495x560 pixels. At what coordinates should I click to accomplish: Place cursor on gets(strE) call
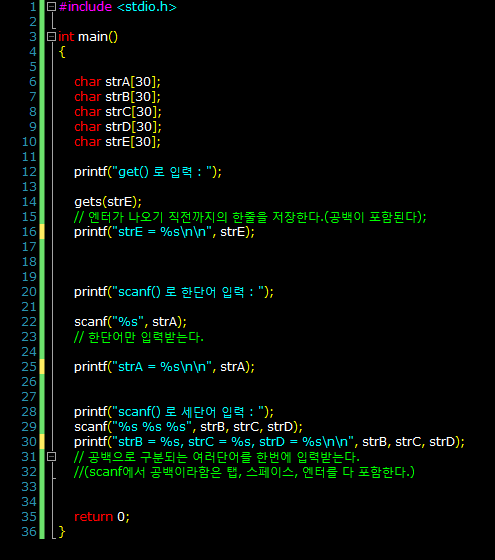pos(108,202)
